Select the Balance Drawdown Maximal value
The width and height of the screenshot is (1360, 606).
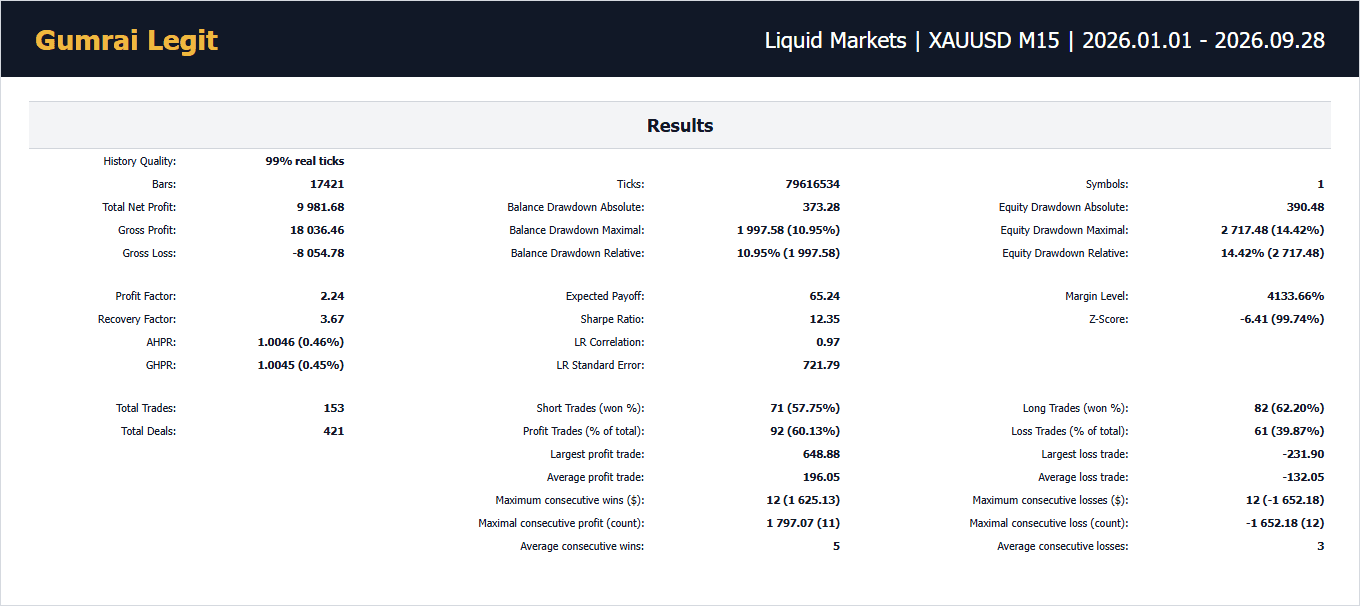(x=789, y=230)
